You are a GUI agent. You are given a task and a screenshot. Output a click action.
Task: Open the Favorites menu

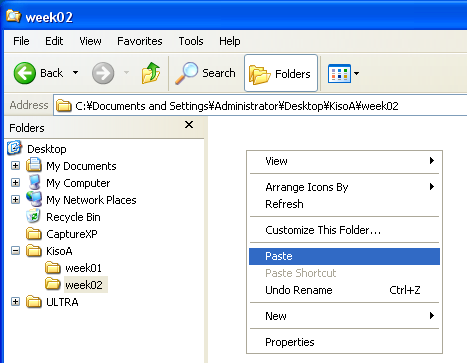pos(140,41)
